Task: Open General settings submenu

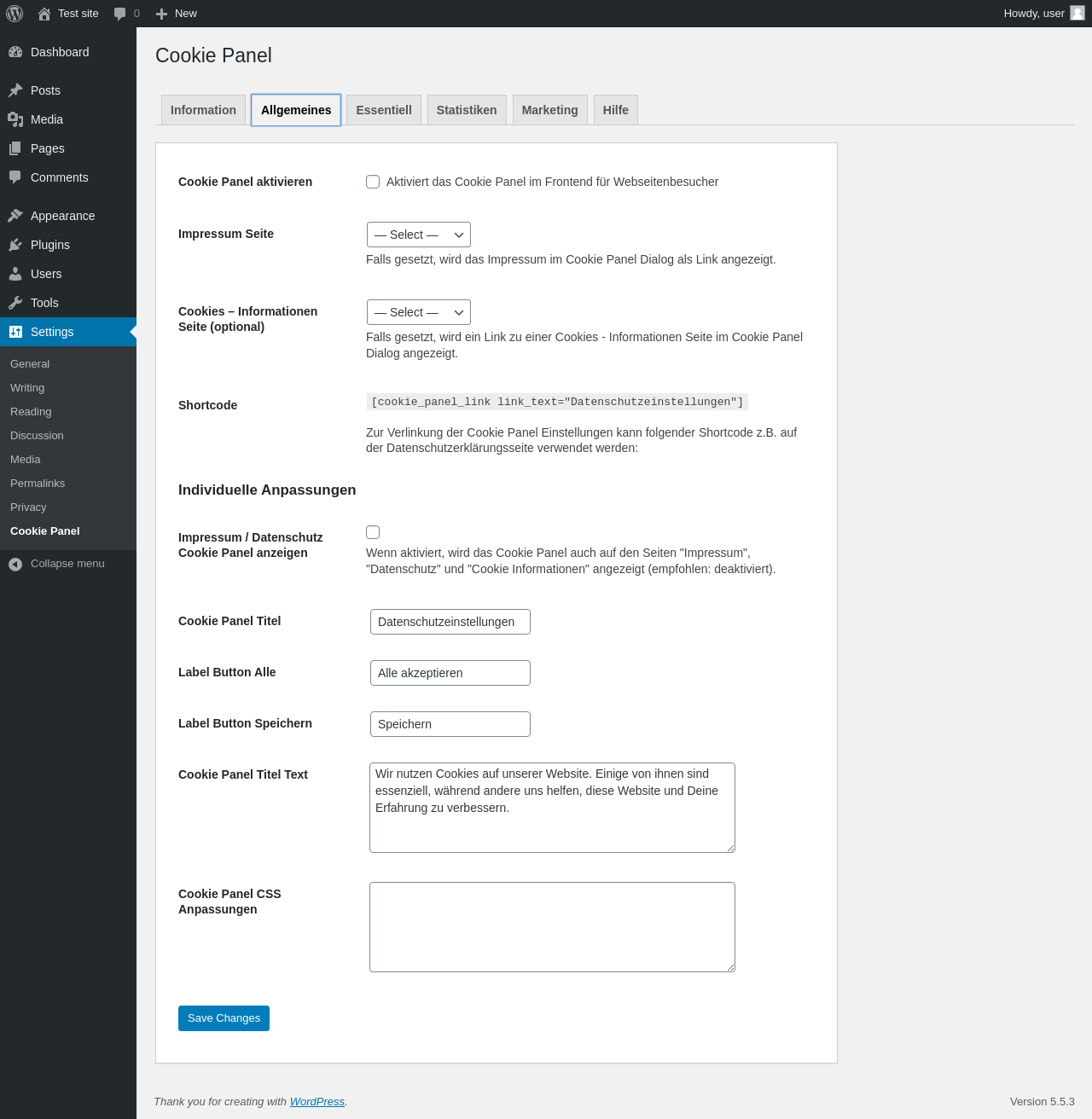Action: tap(30, 364)
